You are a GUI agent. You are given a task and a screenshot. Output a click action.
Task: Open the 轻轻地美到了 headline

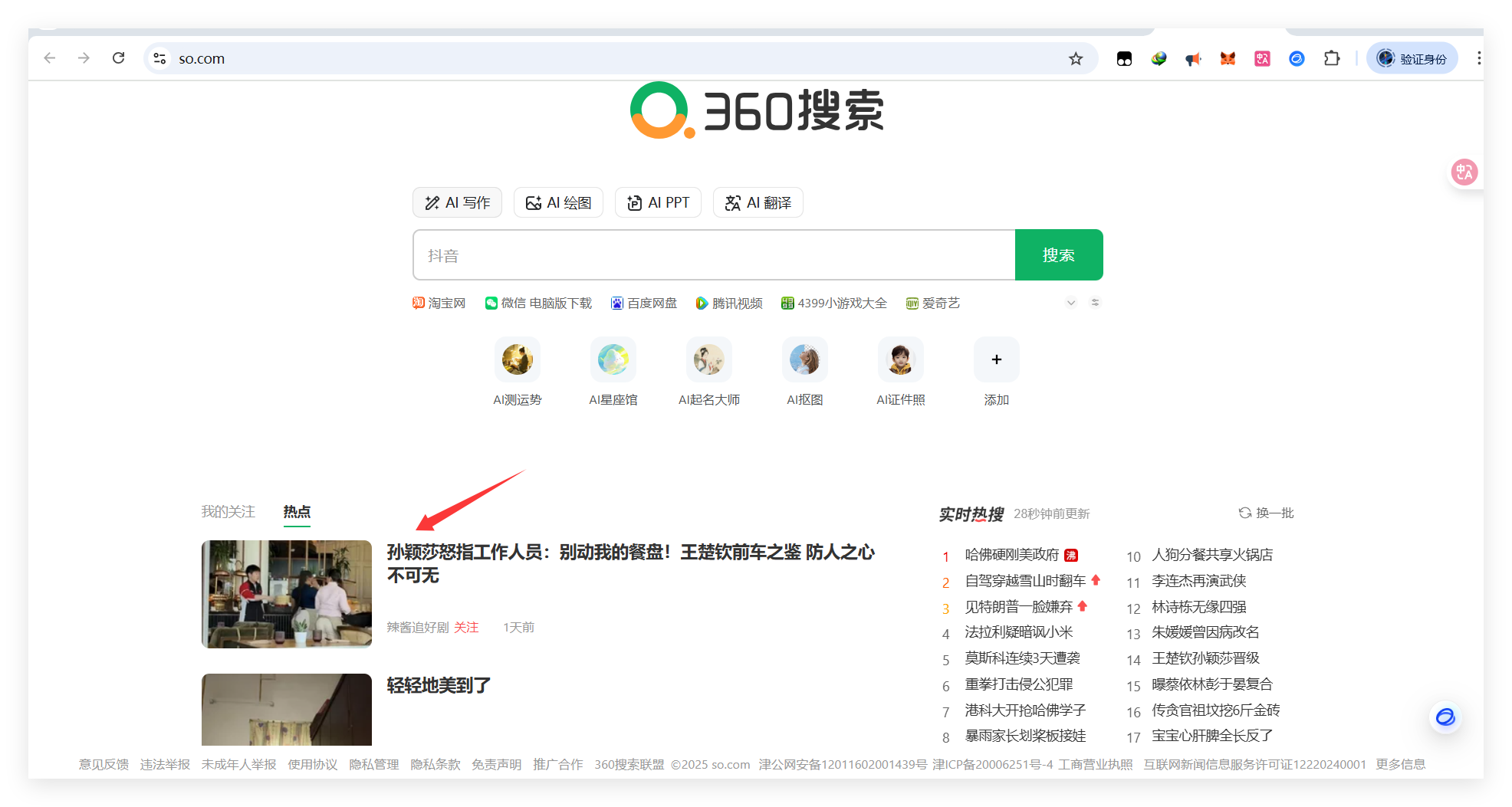(439, 685)
